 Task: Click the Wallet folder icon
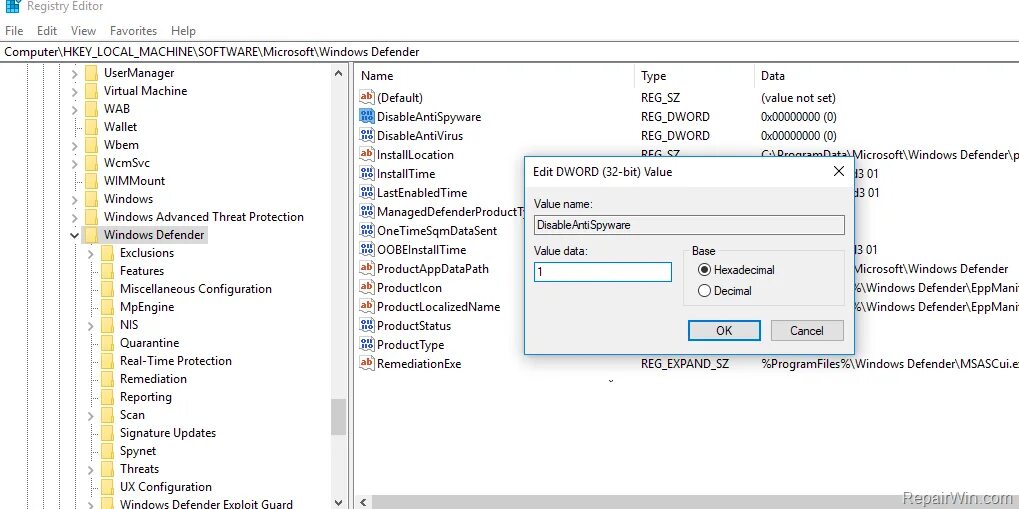click(x=91, y=127)
